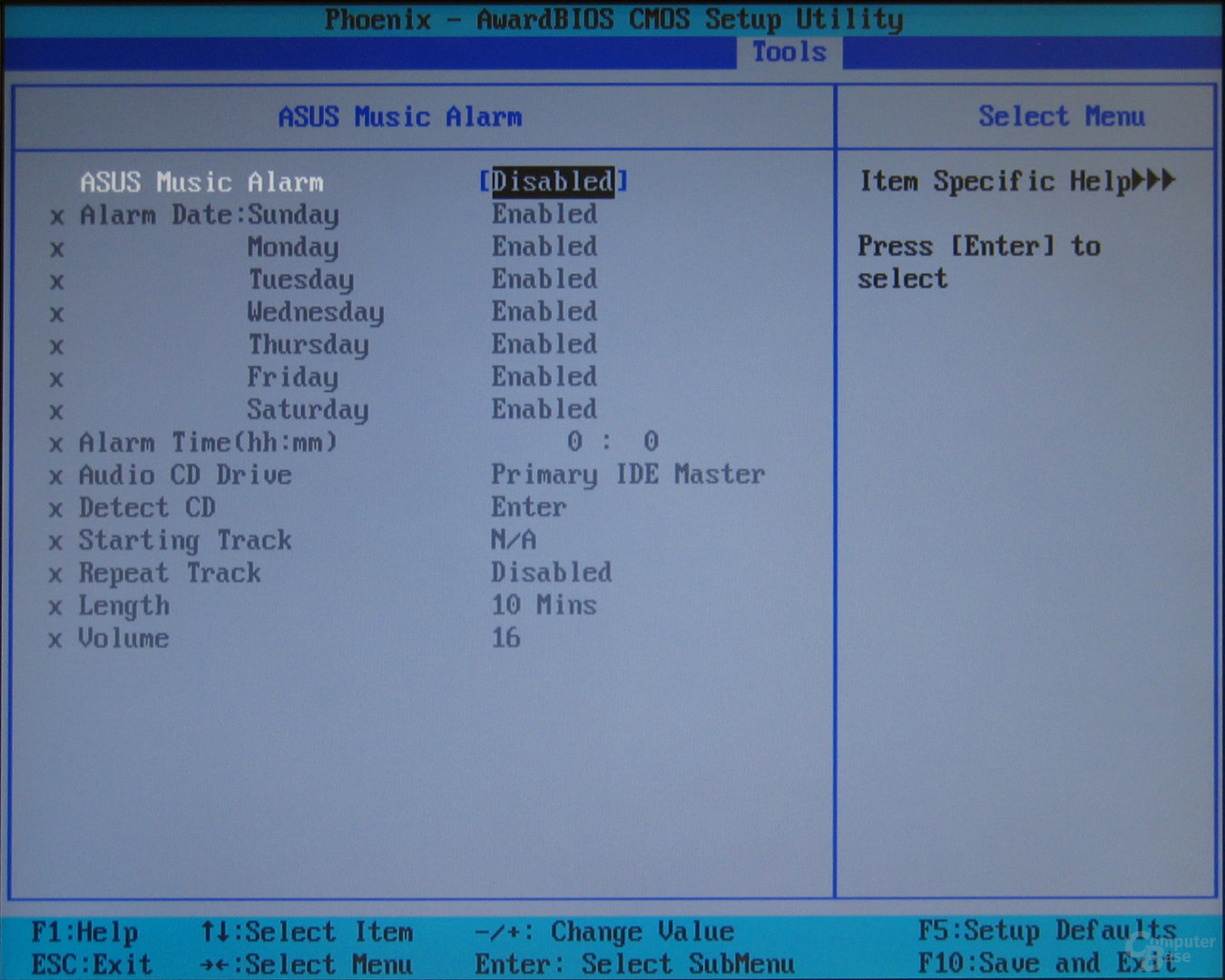Select the Alarm Date:Sunday row label
The image size is (1225, 980).
coord(210,215)
